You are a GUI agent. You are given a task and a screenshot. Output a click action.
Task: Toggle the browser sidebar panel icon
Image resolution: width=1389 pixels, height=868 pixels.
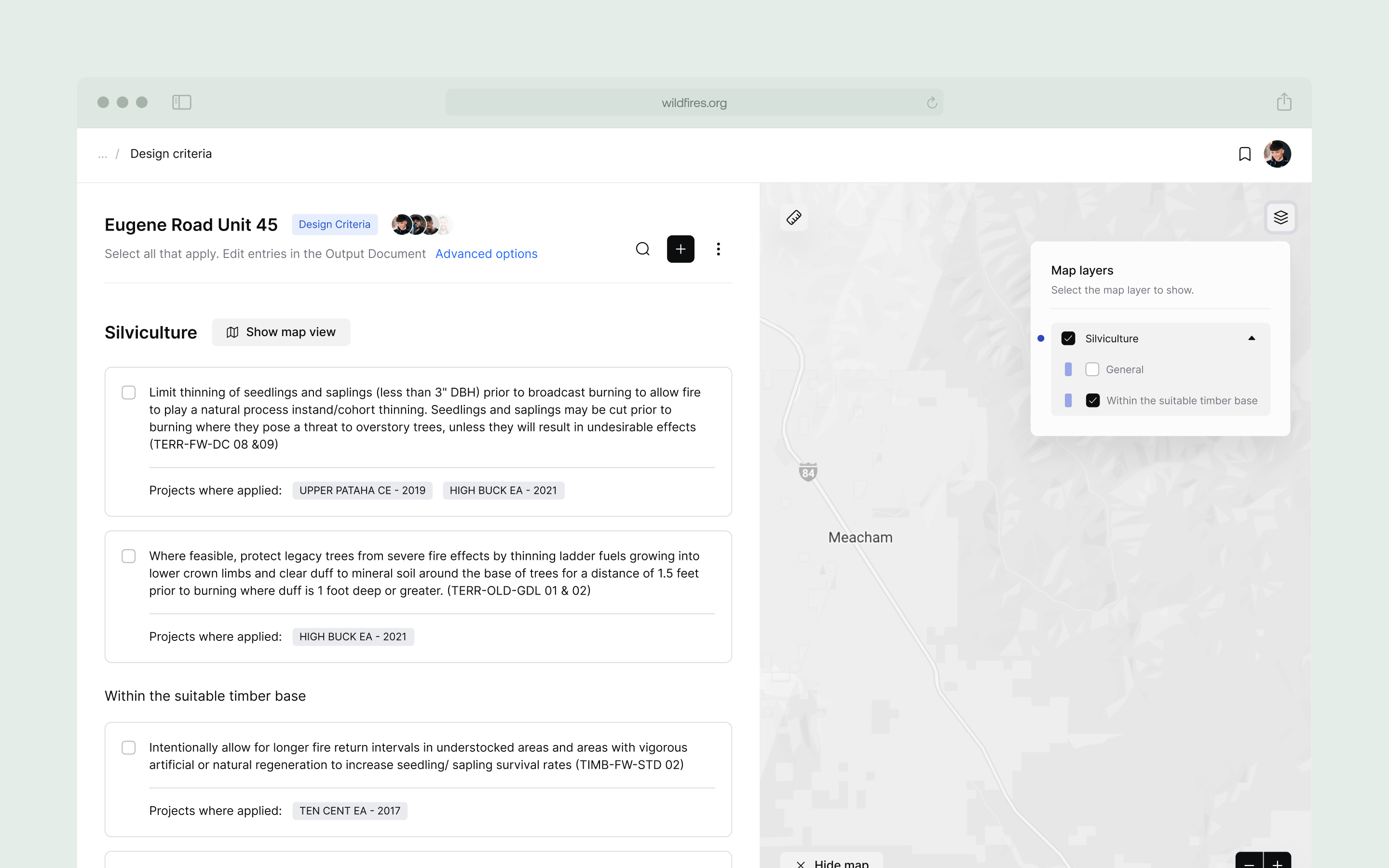point(181,102)
